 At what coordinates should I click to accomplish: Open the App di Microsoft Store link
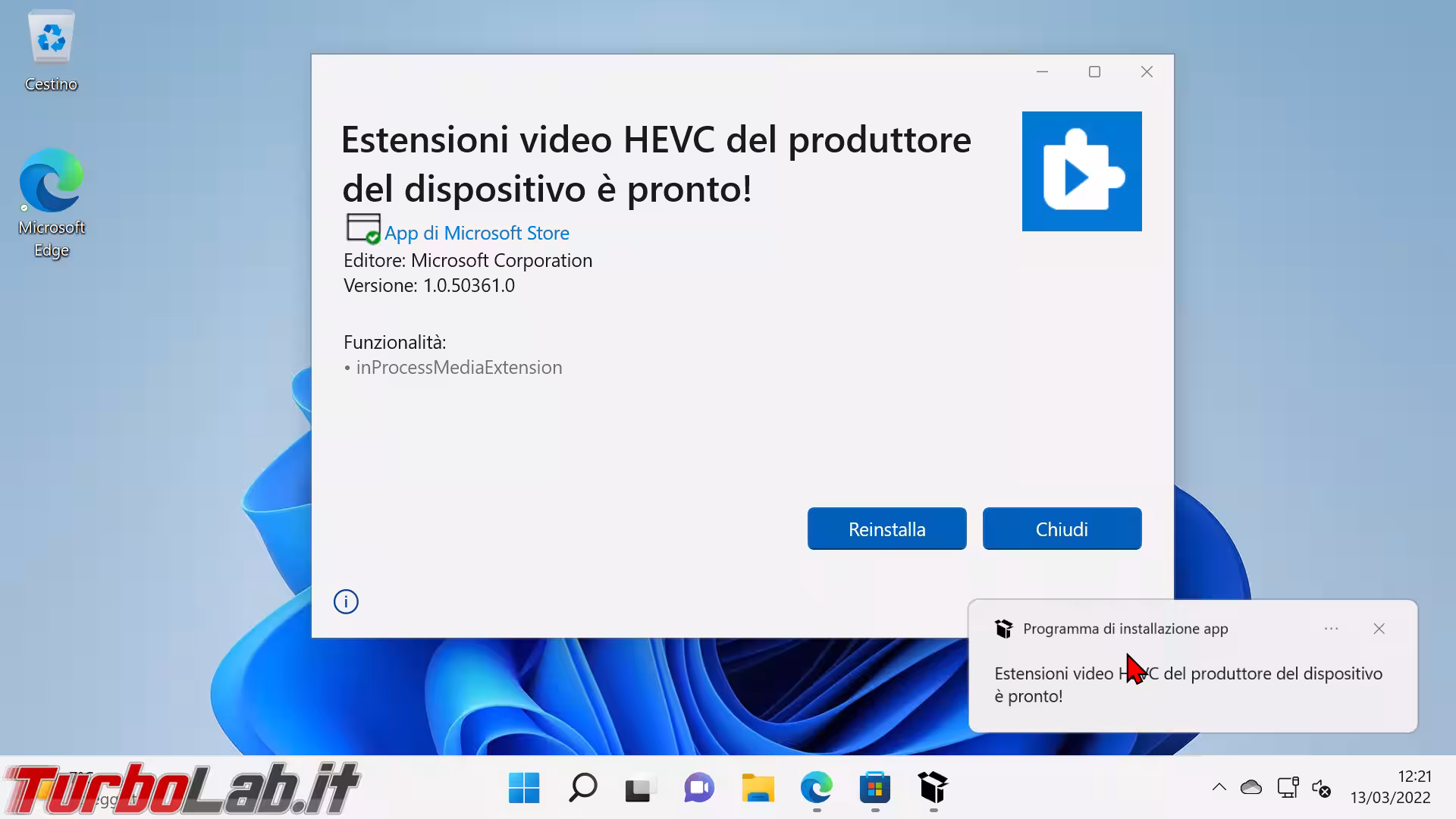(x=476, y=233)
